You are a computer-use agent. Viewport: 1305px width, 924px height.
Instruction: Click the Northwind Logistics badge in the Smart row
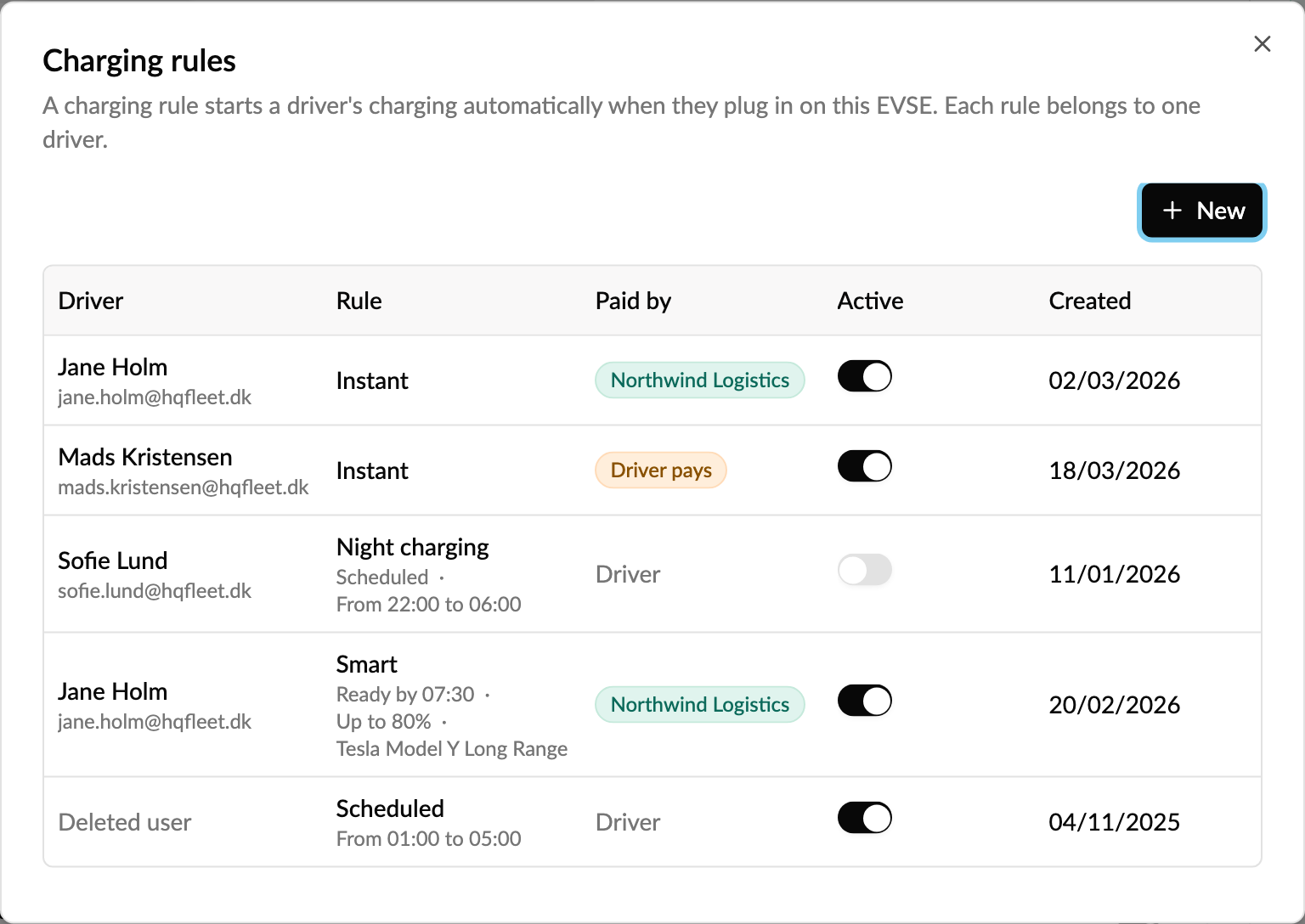coord(700,705)
